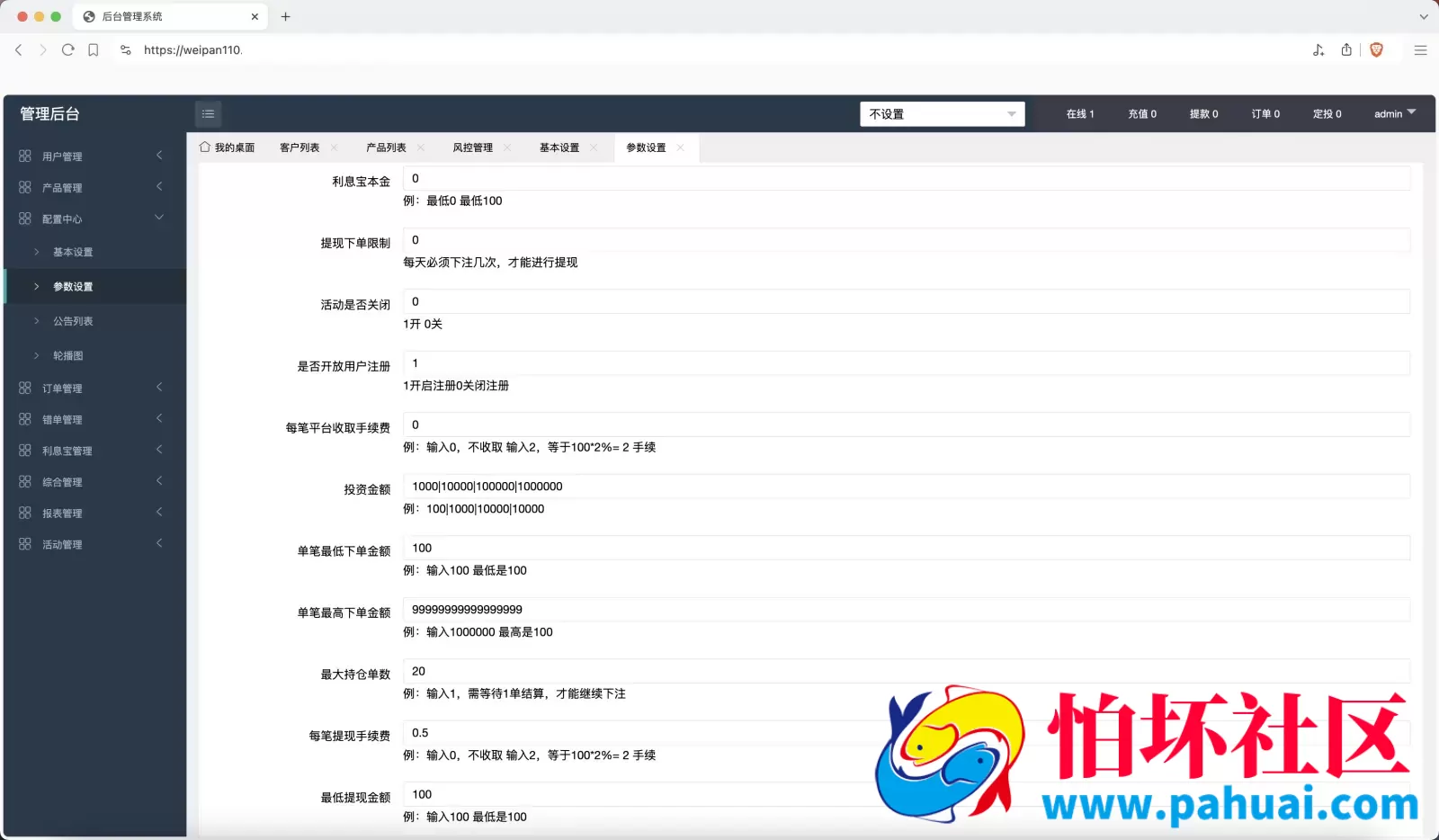This screenshot has width=1439, height=840.
Task: Go forward with browser forward arrow
Action: (x=43, y=50)
